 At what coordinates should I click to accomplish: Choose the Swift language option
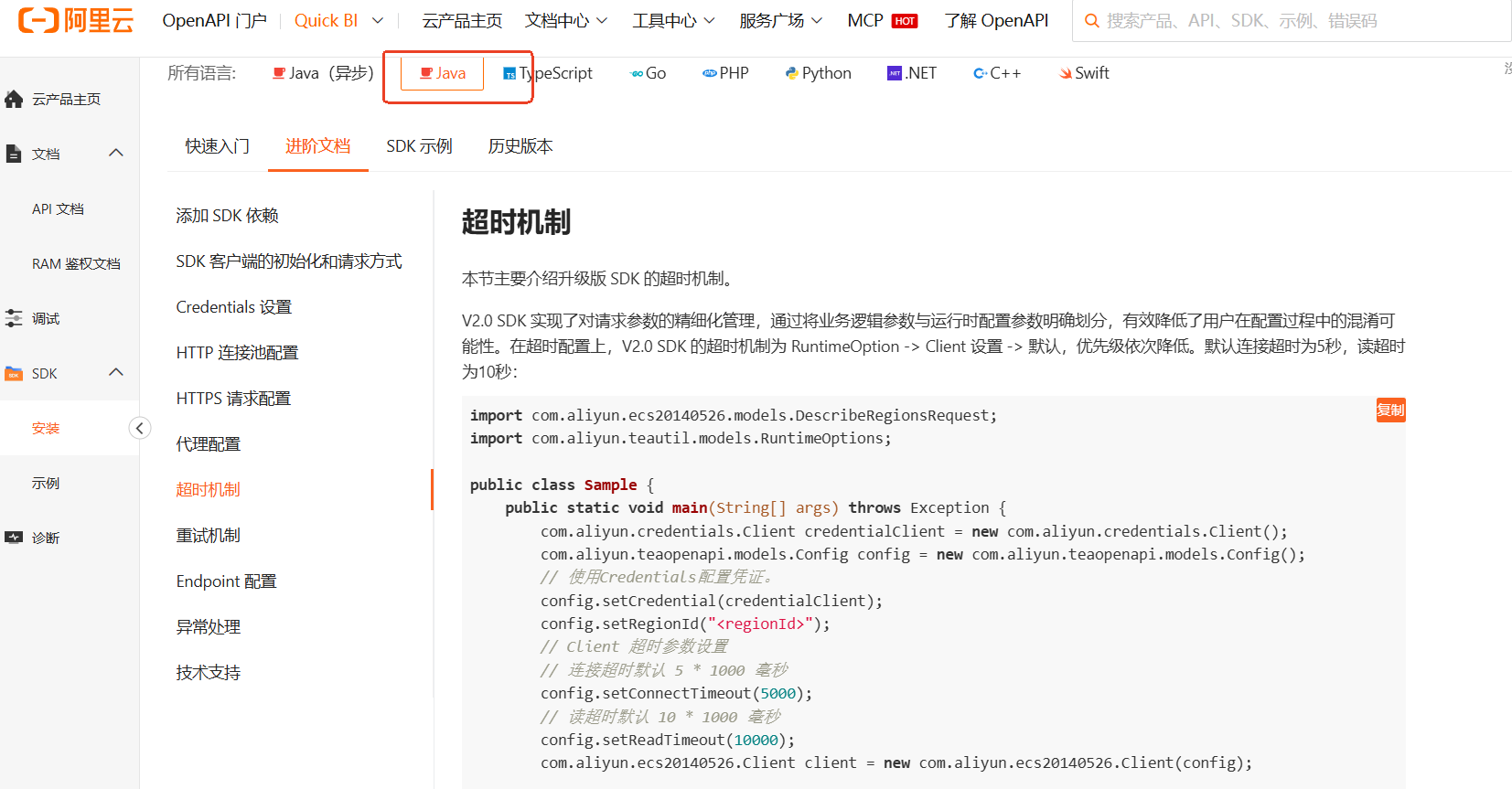[x=1084, y=73]
